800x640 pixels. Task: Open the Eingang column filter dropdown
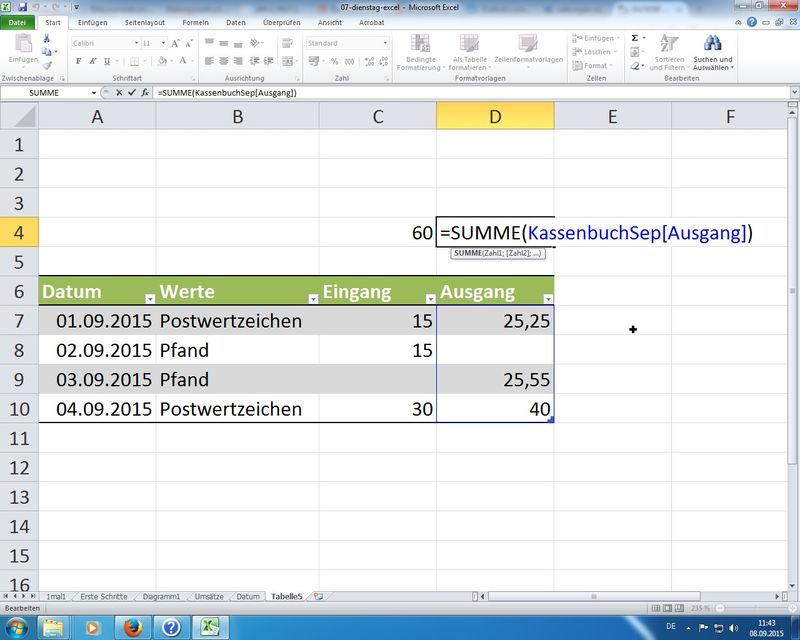[x=428, y=299]
